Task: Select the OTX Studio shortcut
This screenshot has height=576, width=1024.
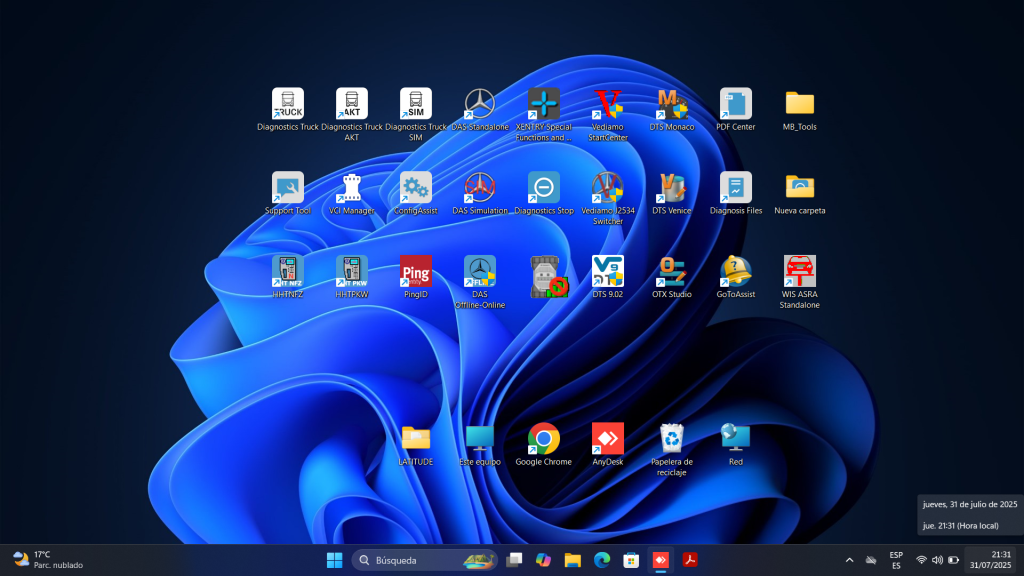Action: click(x=672, y=272)
